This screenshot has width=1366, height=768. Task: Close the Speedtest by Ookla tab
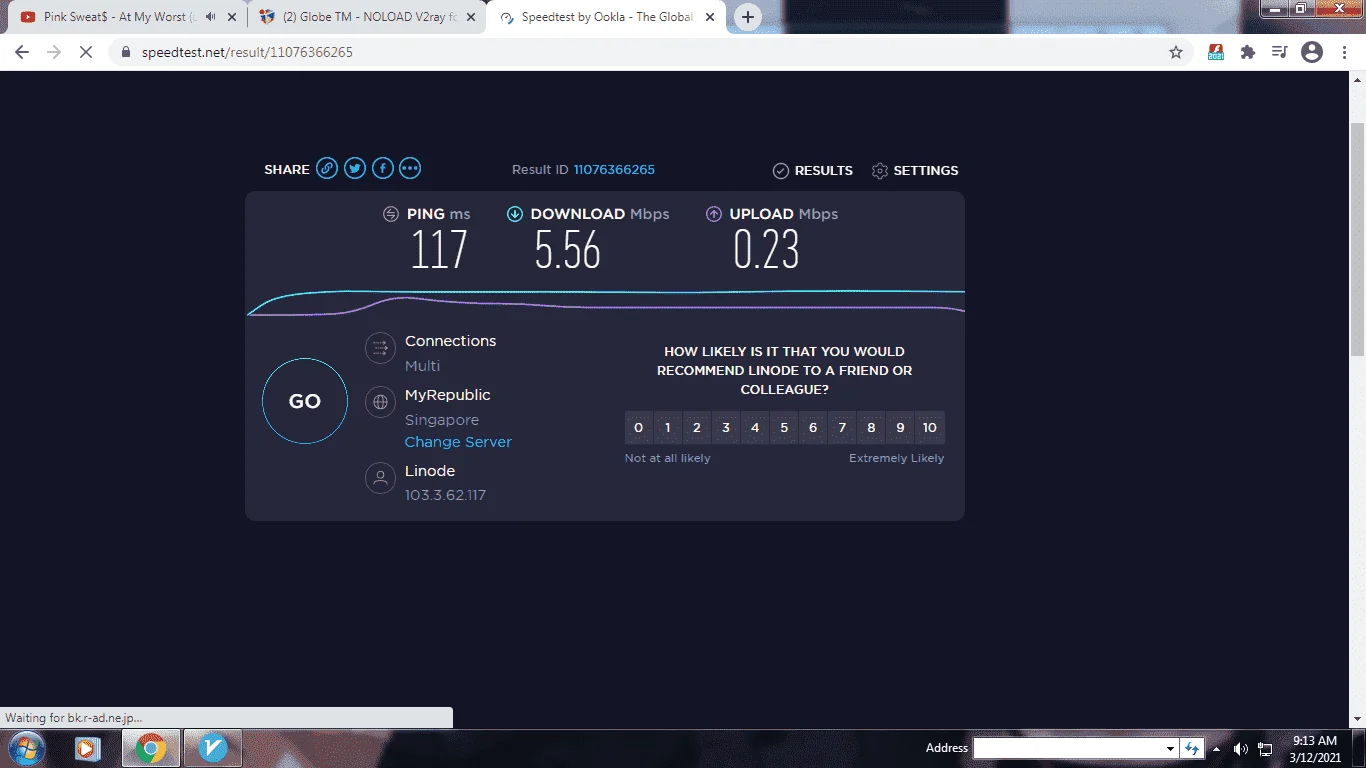(710, 17)
